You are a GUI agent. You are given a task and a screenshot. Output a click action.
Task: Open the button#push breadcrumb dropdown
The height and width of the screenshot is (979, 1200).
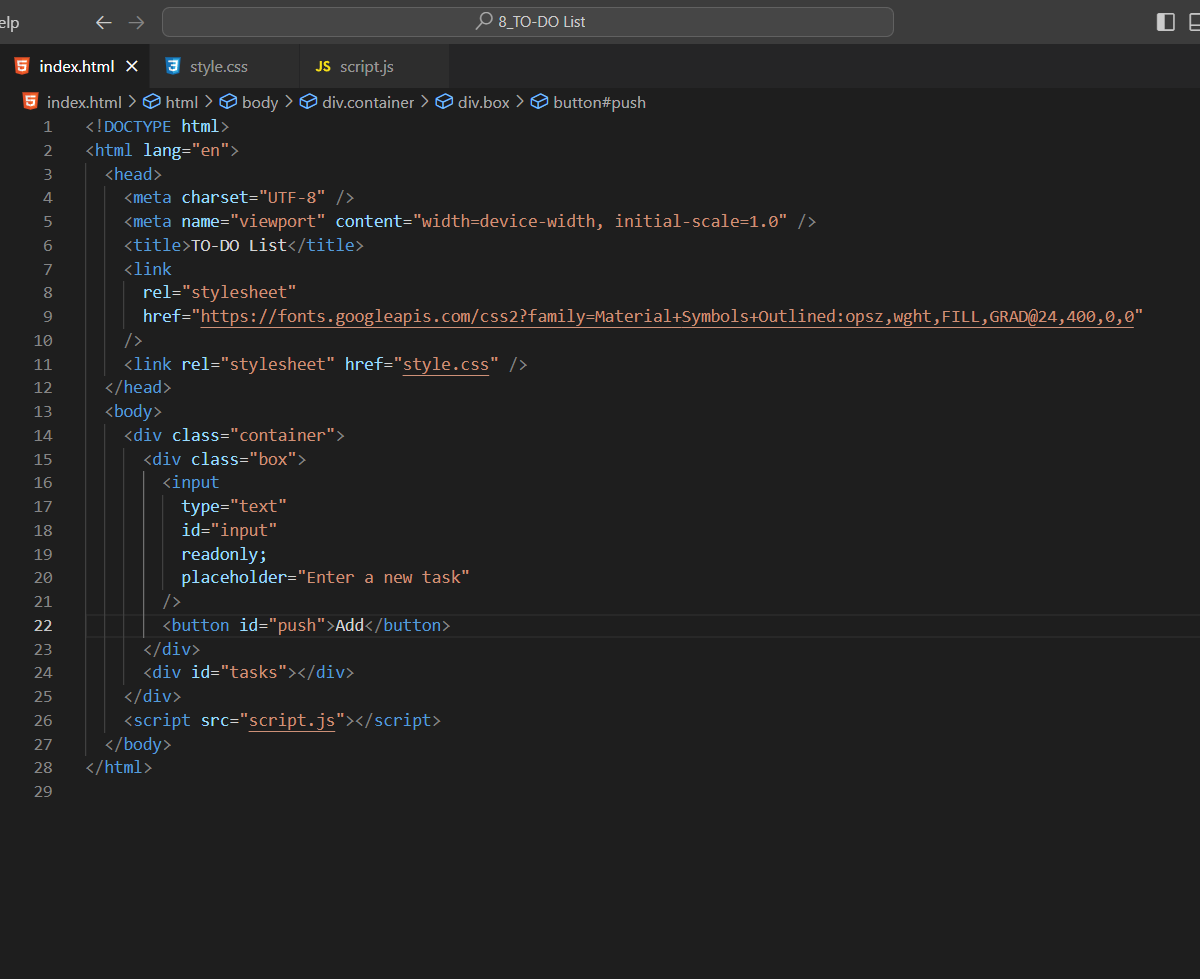(599, 102)
